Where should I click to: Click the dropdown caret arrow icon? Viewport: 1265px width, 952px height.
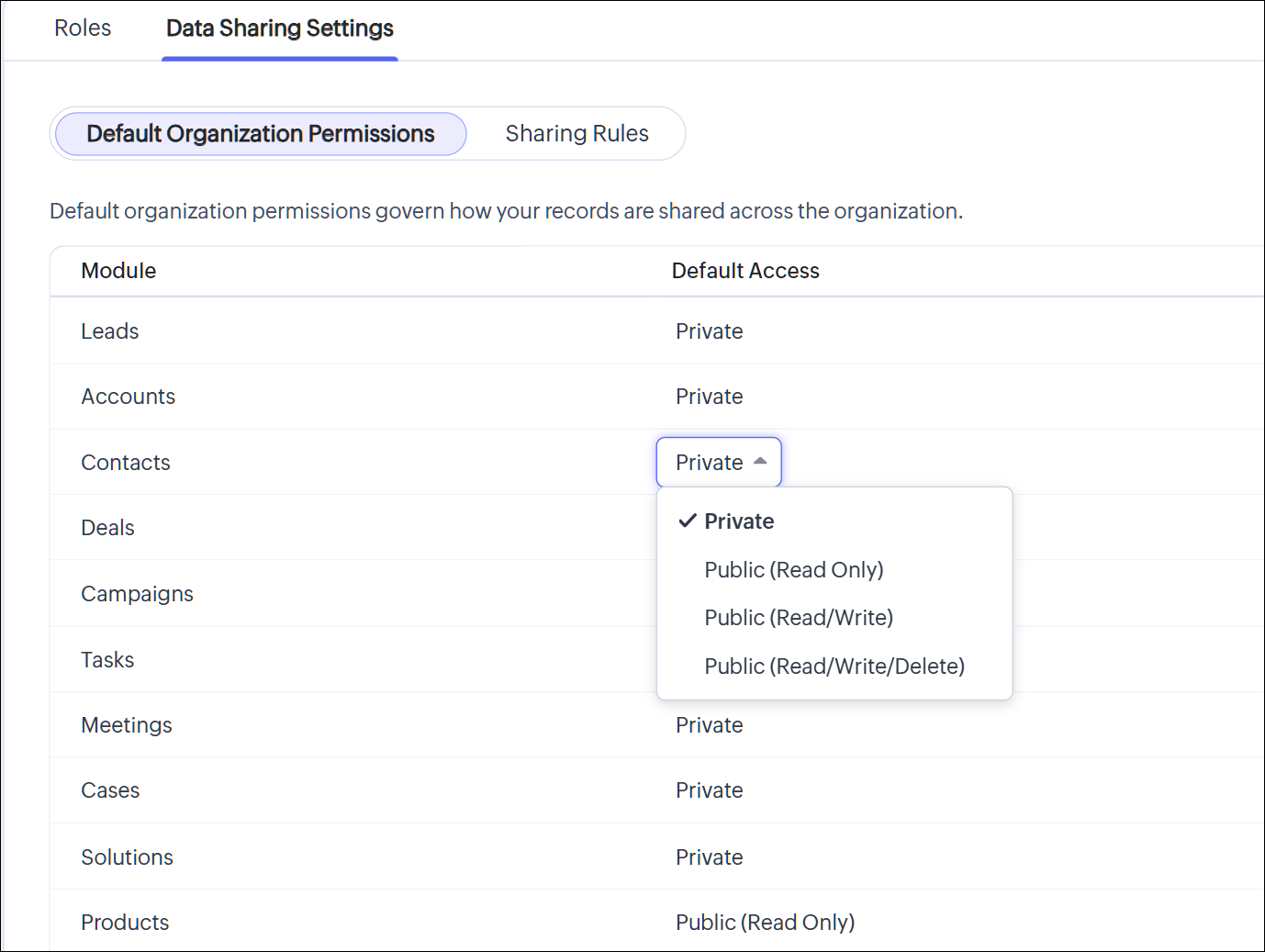pyautogui.click(x=760, y=462)
